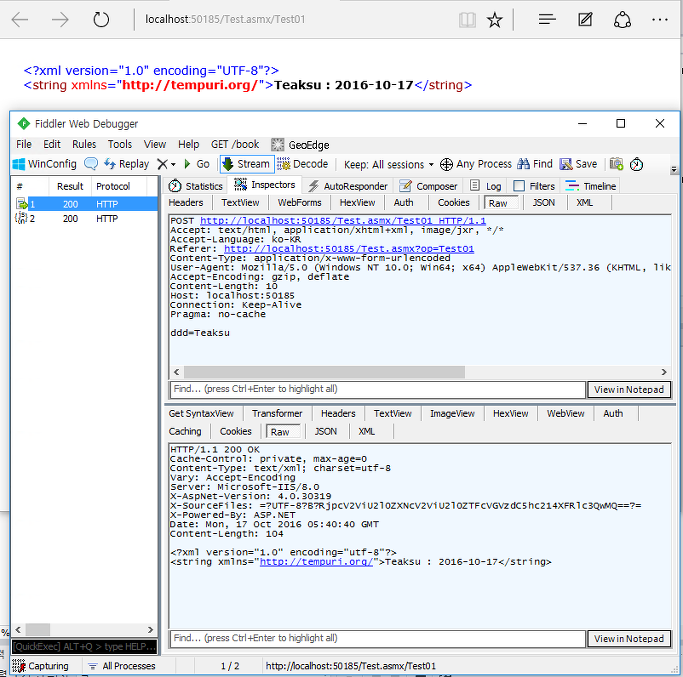Screen dimensions: 683x677
Task: Open the Log tab
Action: (x=486, y=186)
